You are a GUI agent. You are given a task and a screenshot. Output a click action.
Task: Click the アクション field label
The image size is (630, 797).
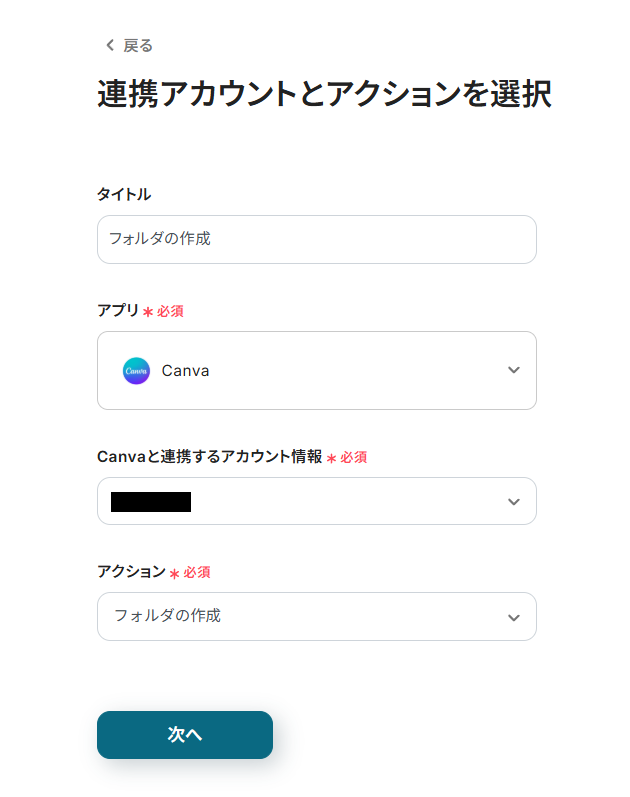pos(131,571)
